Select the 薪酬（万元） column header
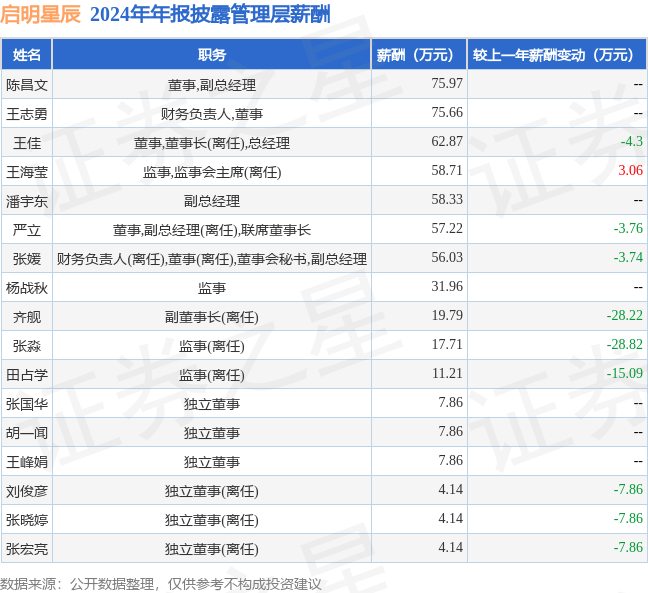 419,55
